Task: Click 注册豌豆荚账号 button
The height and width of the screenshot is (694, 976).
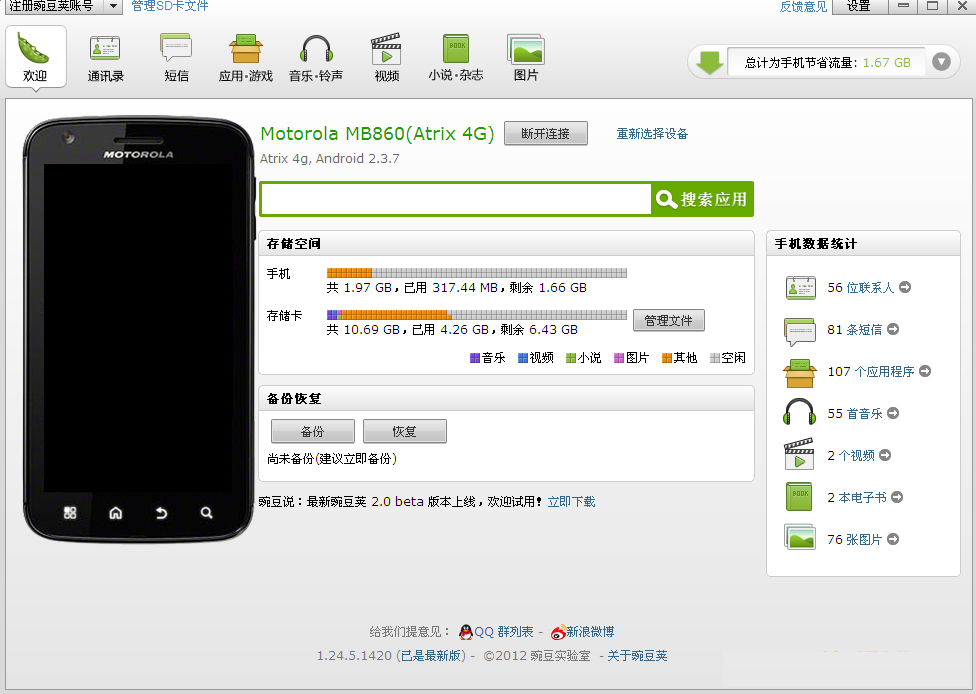Action: [x=52, y=6]
